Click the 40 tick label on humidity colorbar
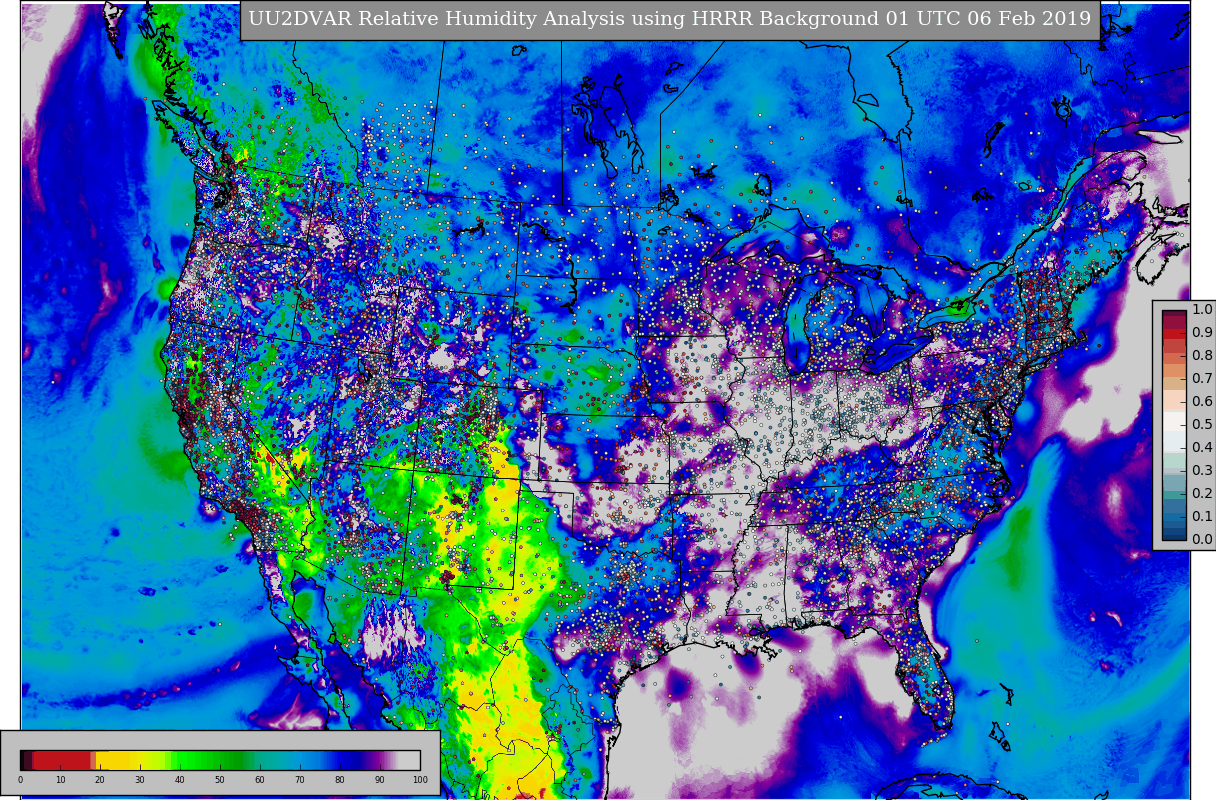 [x=180, y=780]
